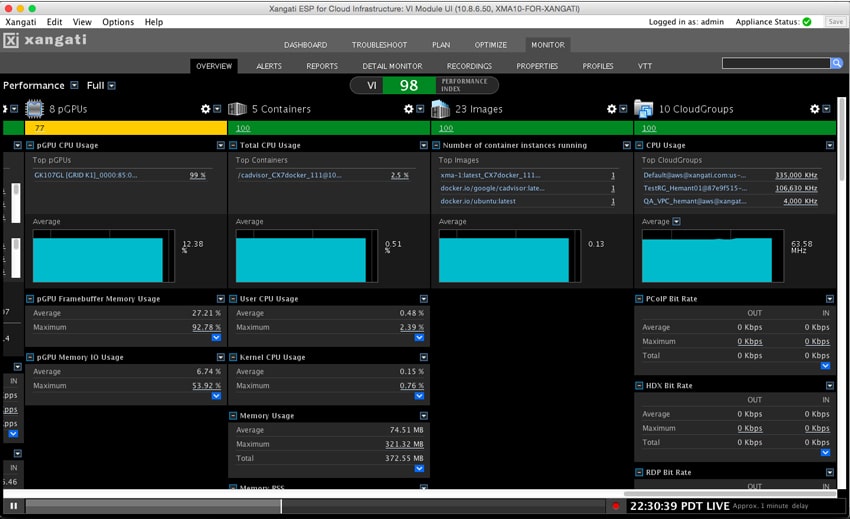
Task: Open the Edit menu
Action: pos(54,22)
